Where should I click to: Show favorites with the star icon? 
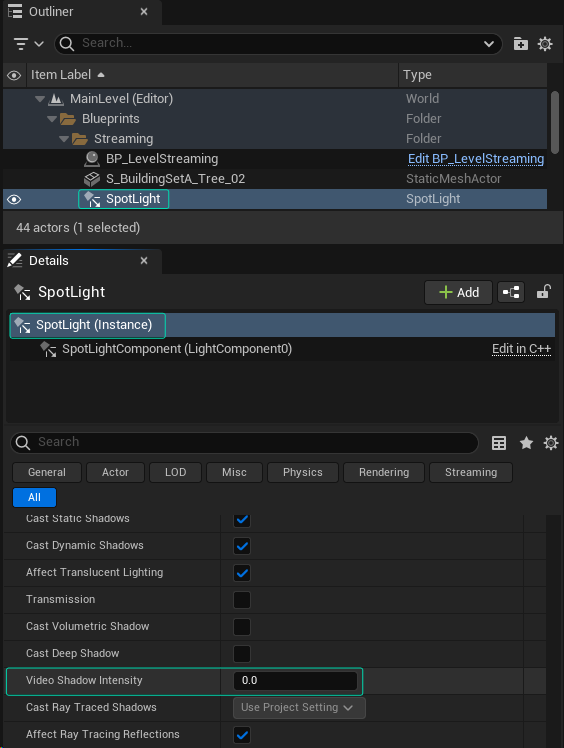tap(526, 443)
